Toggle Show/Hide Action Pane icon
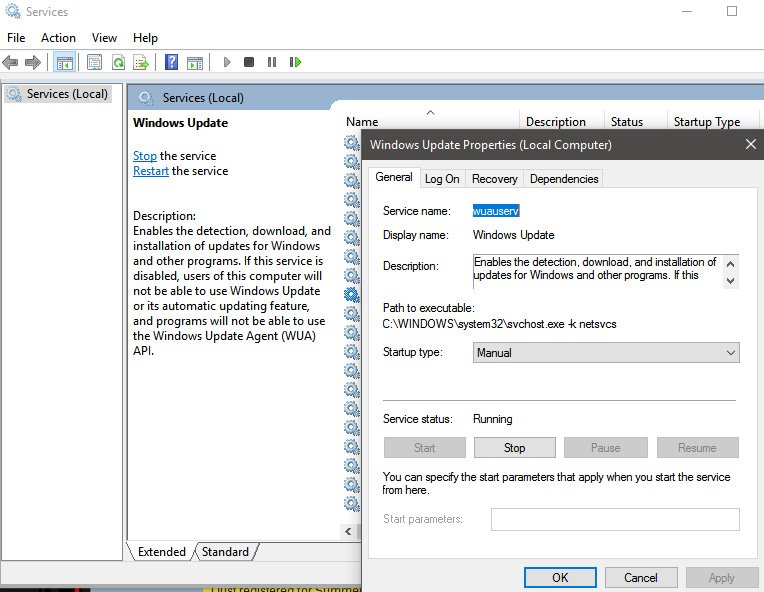 pos(195,62)
